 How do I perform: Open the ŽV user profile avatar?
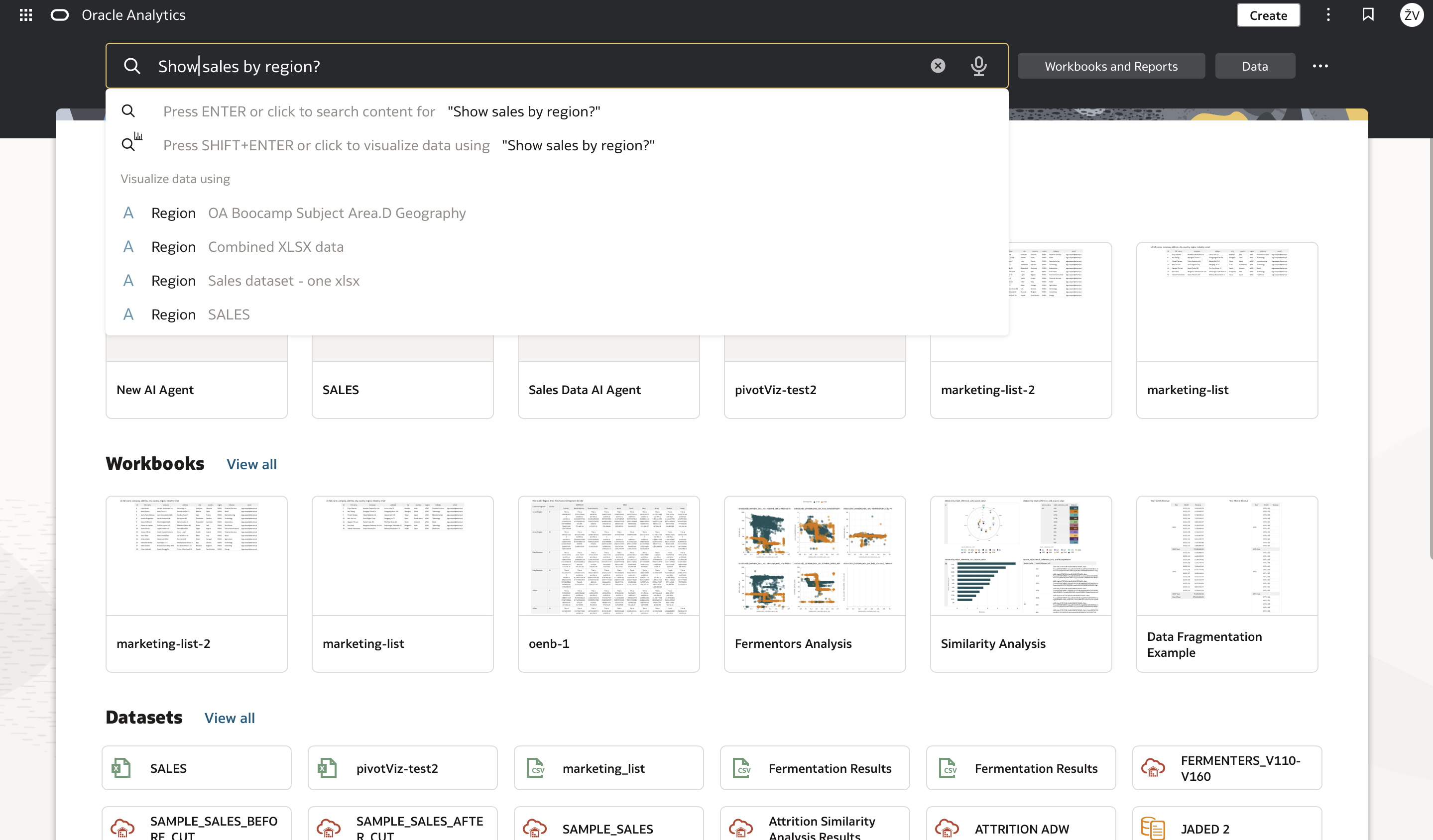1412,15
